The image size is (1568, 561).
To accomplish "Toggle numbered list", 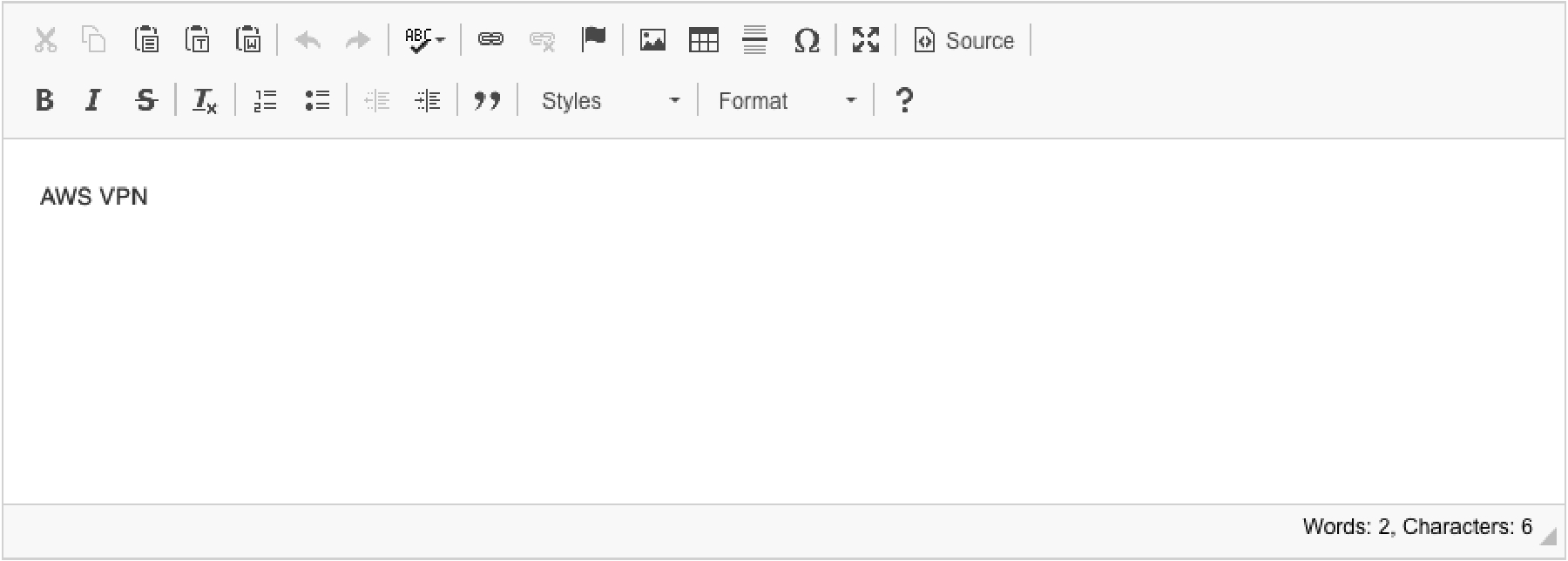I will [265, 101].
